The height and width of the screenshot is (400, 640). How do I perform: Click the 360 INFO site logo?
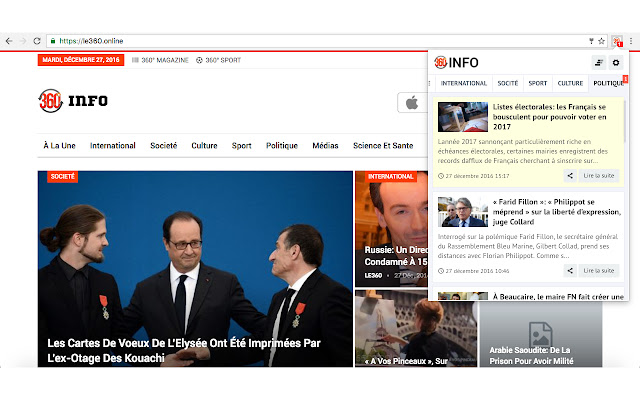(x=73, y=100)
